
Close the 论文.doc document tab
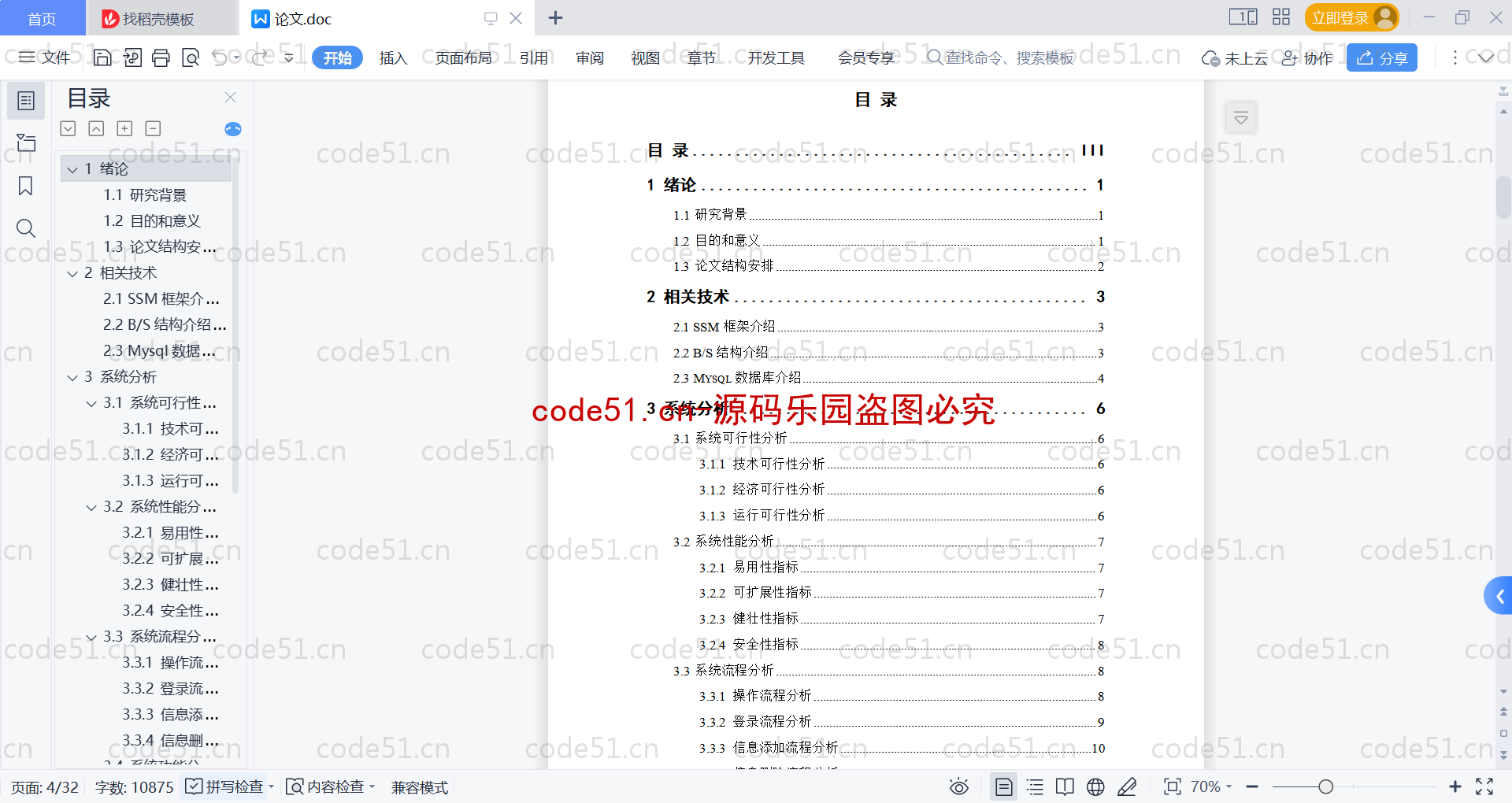click(516, 18)
